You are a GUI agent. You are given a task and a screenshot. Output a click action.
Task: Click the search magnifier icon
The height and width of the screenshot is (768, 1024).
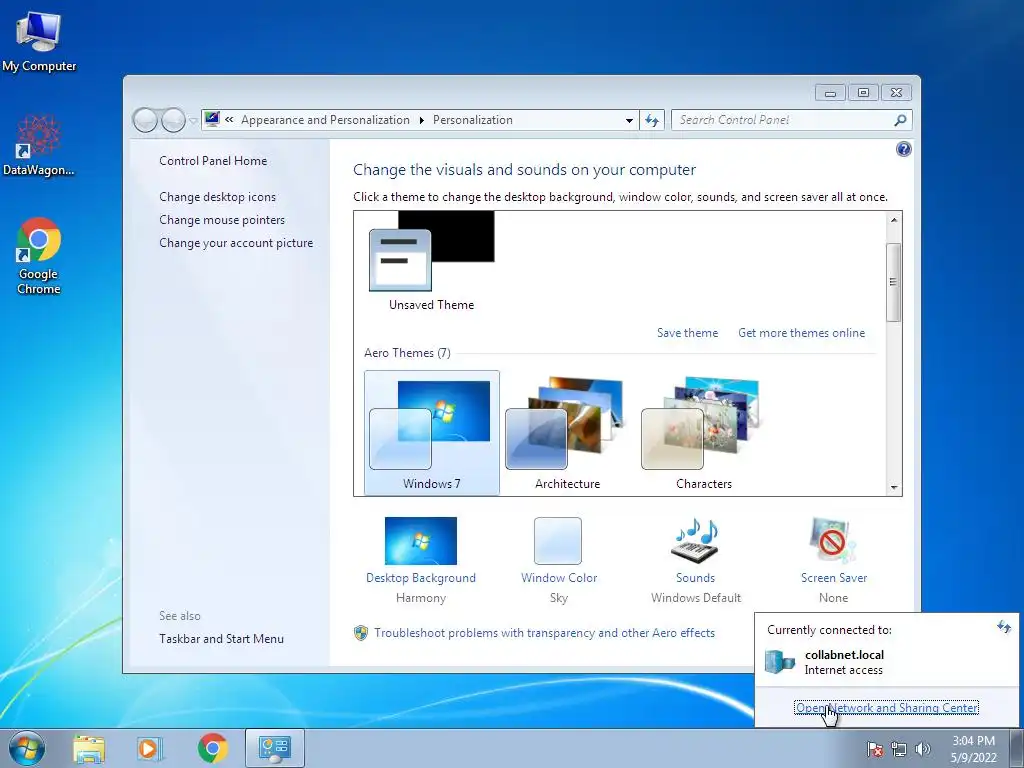901,120
